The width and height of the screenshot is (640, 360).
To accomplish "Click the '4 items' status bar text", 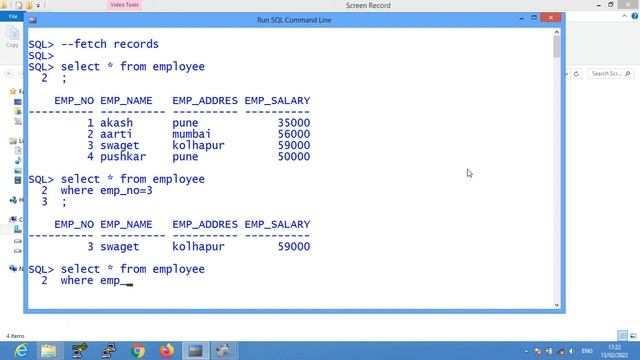I will pyautogui.click(x=15, y=336).
